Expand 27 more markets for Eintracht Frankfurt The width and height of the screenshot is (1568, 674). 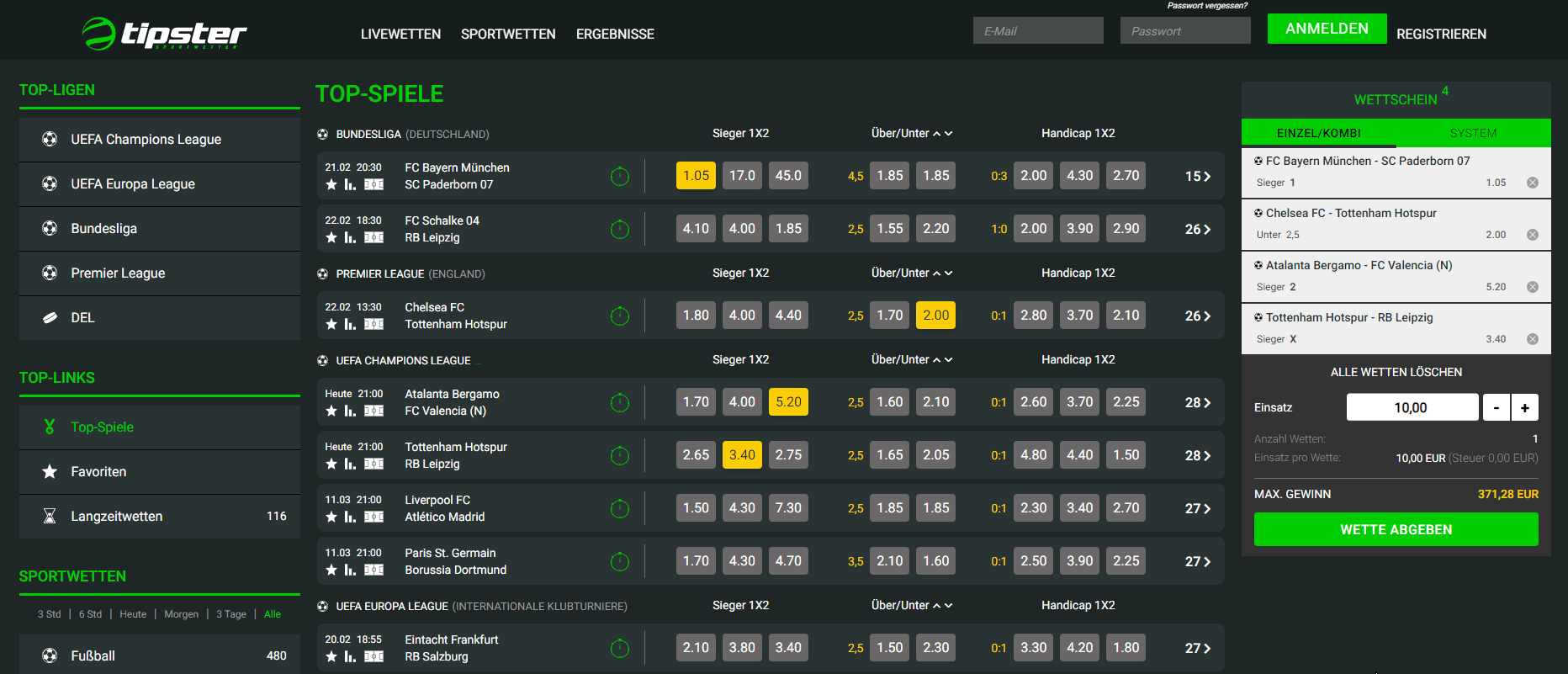[1198, 648]
